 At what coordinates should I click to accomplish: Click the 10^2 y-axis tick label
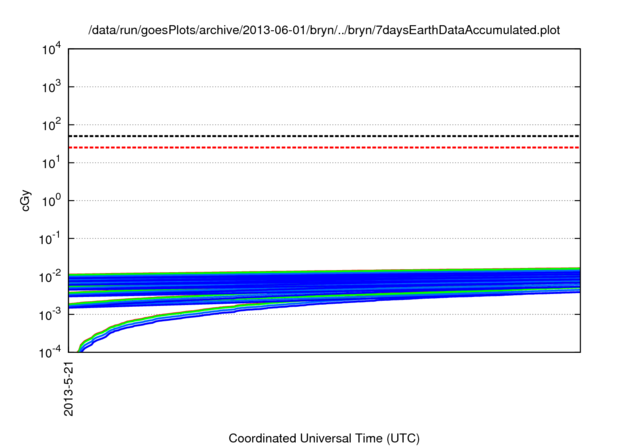51,125
